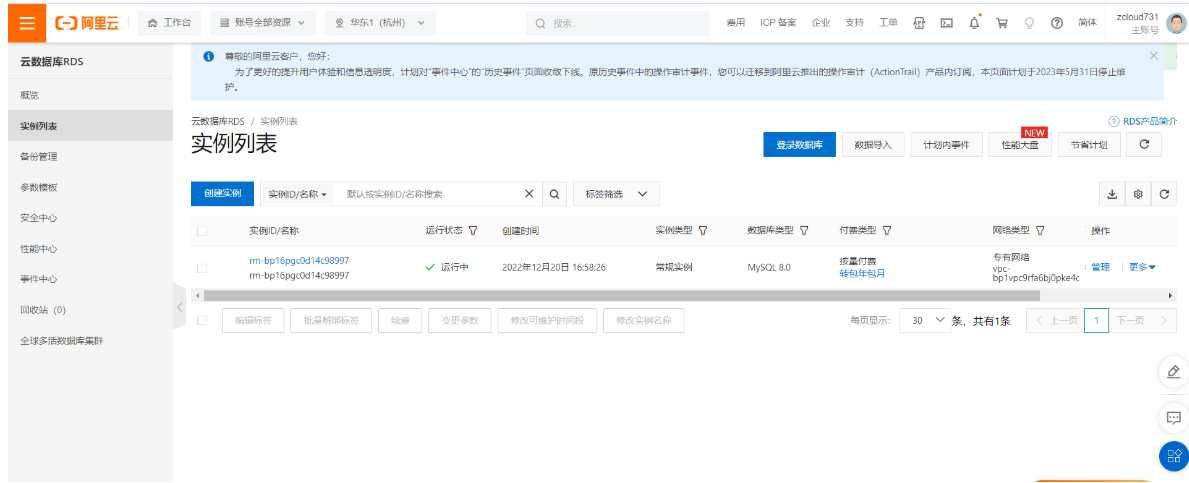Click the refresh button next to 节省计划
This screenshot has width=1189, height=483.
(1144, 144)
